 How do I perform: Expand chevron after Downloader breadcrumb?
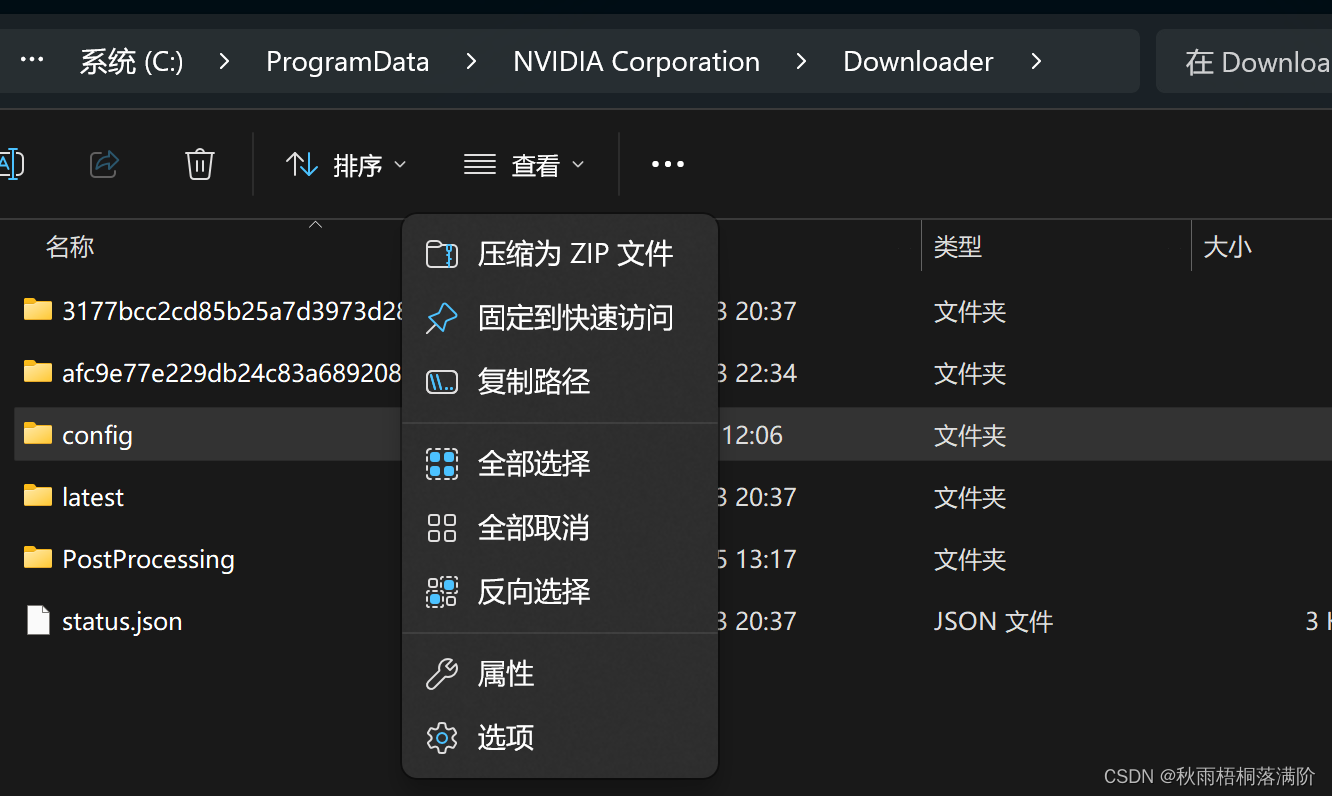coord(1036,61)
